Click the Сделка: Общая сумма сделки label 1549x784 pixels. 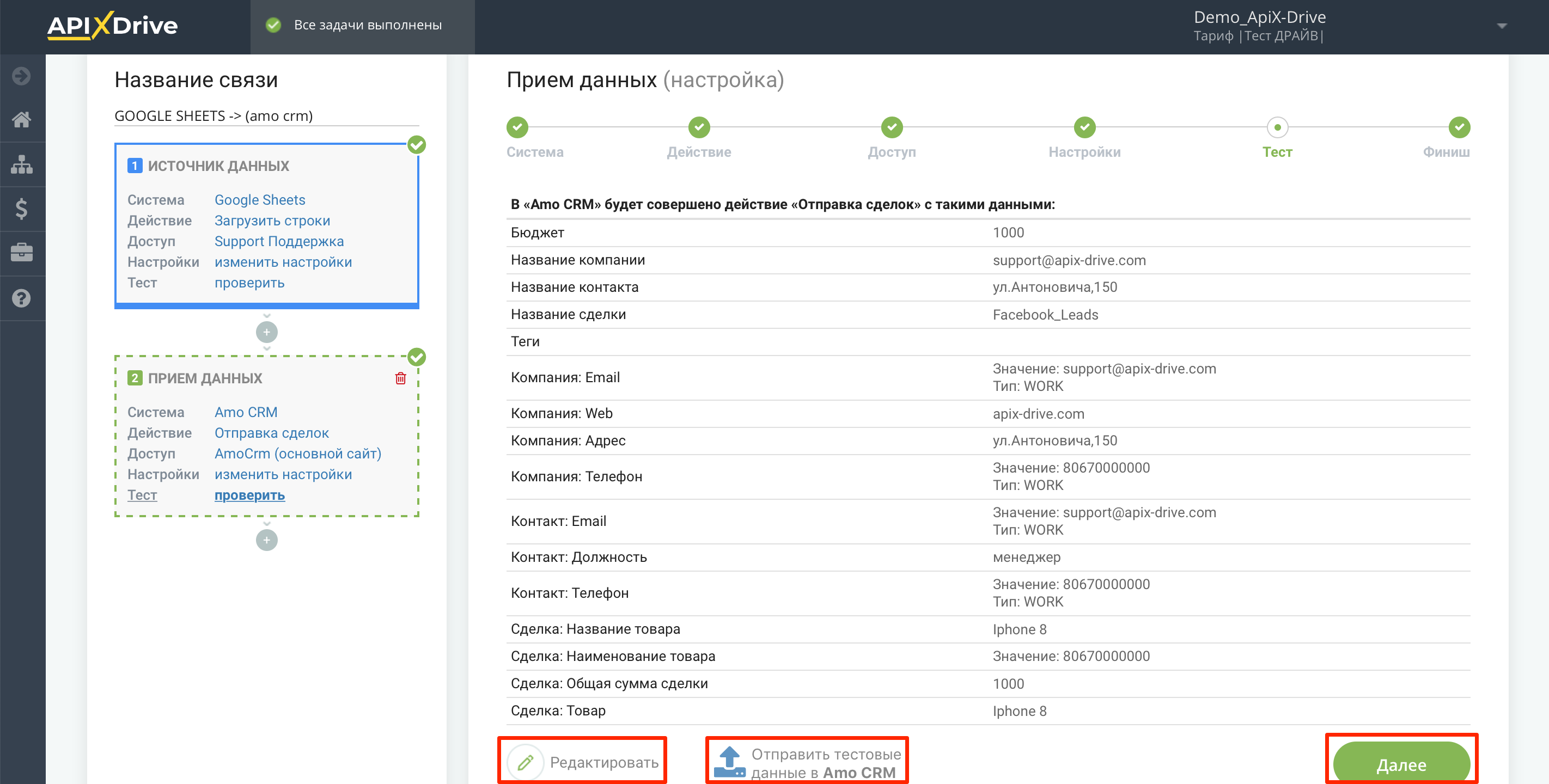(609, 684)
